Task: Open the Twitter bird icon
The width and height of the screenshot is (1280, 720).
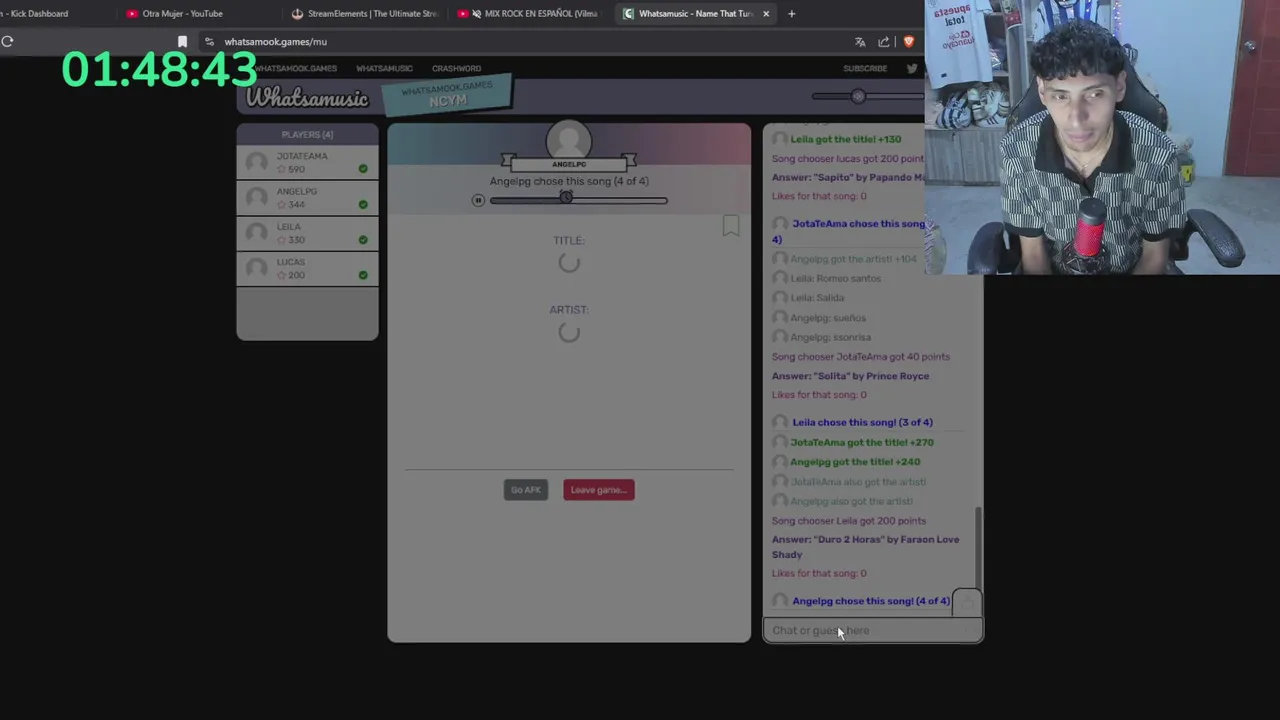Action: [912, 68]
